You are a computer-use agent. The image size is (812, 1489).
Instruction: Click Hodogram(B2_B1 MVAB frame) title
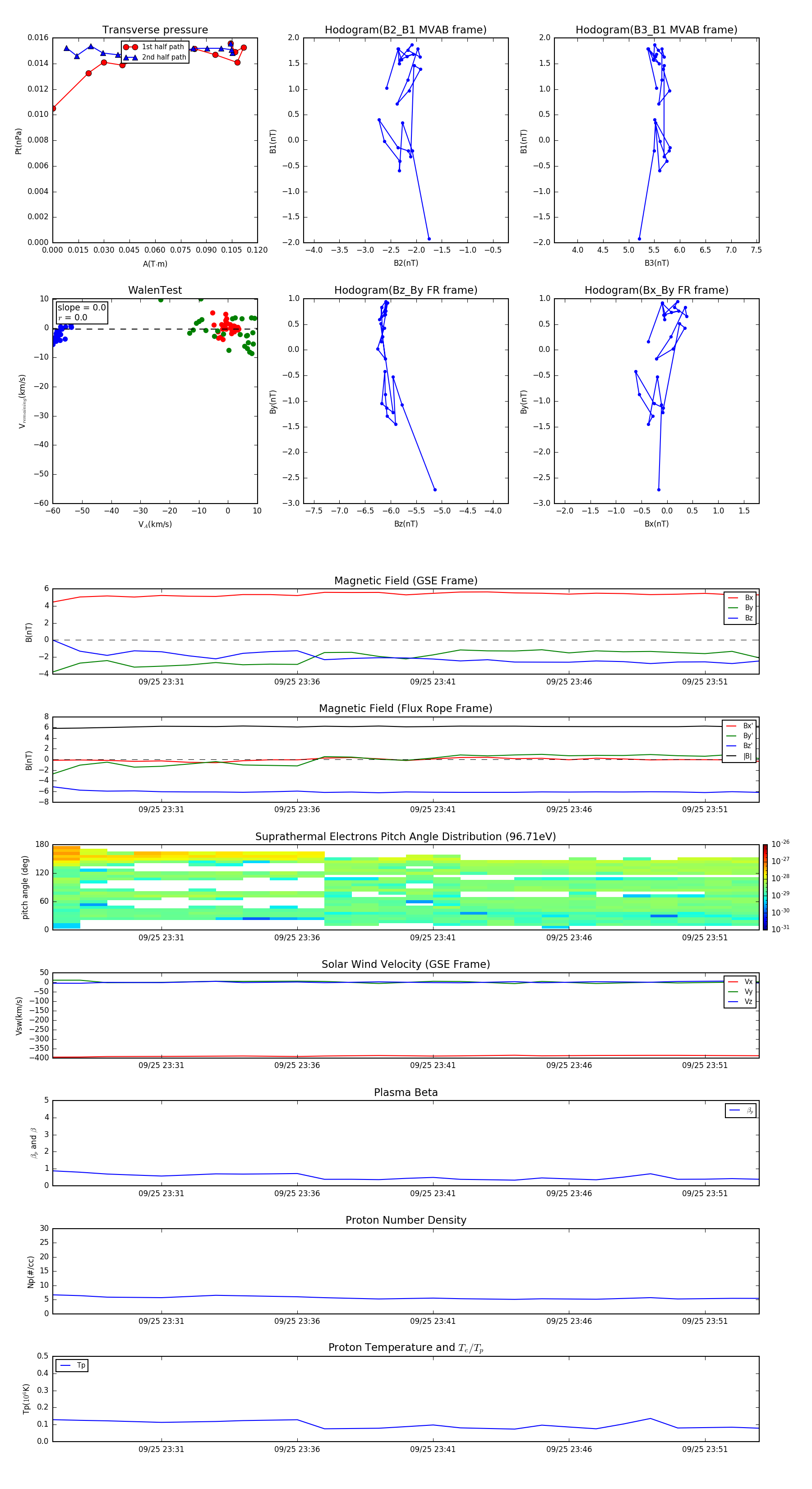406,29
